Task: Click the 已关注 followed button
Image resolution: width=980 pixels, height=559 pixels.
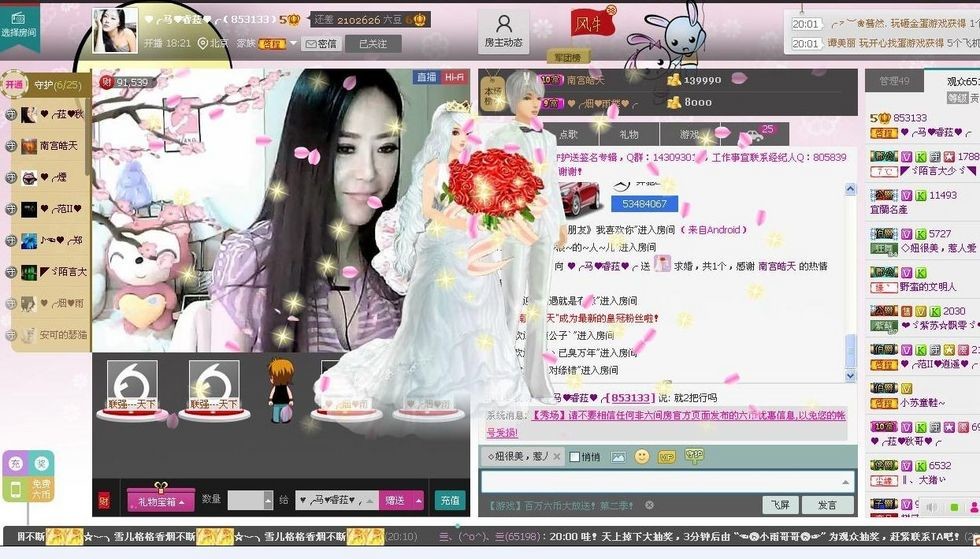Action: [373, 44]
